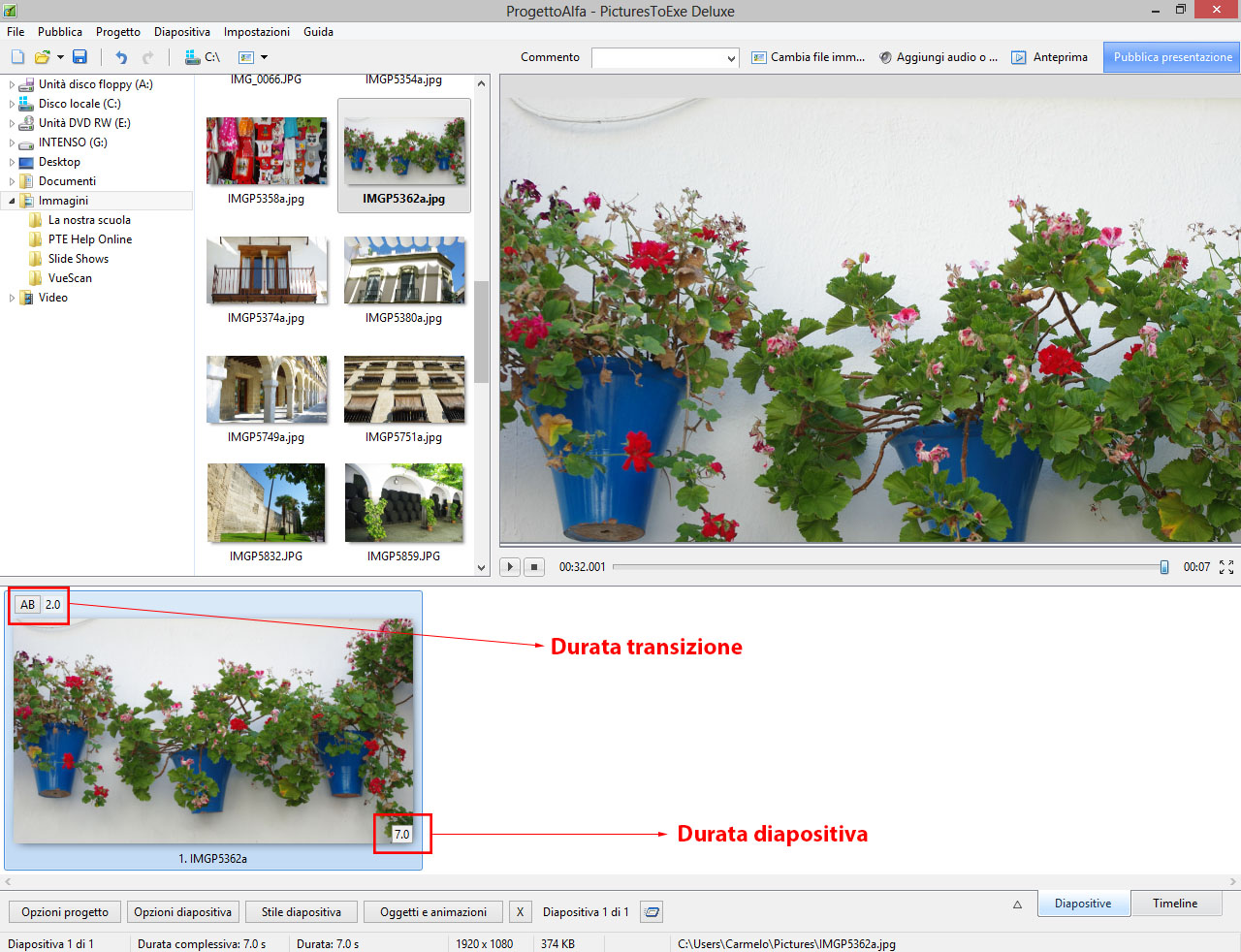Click the preview playback position slider handle
The image size is (1241, 952).
[x=1164, y=567]
